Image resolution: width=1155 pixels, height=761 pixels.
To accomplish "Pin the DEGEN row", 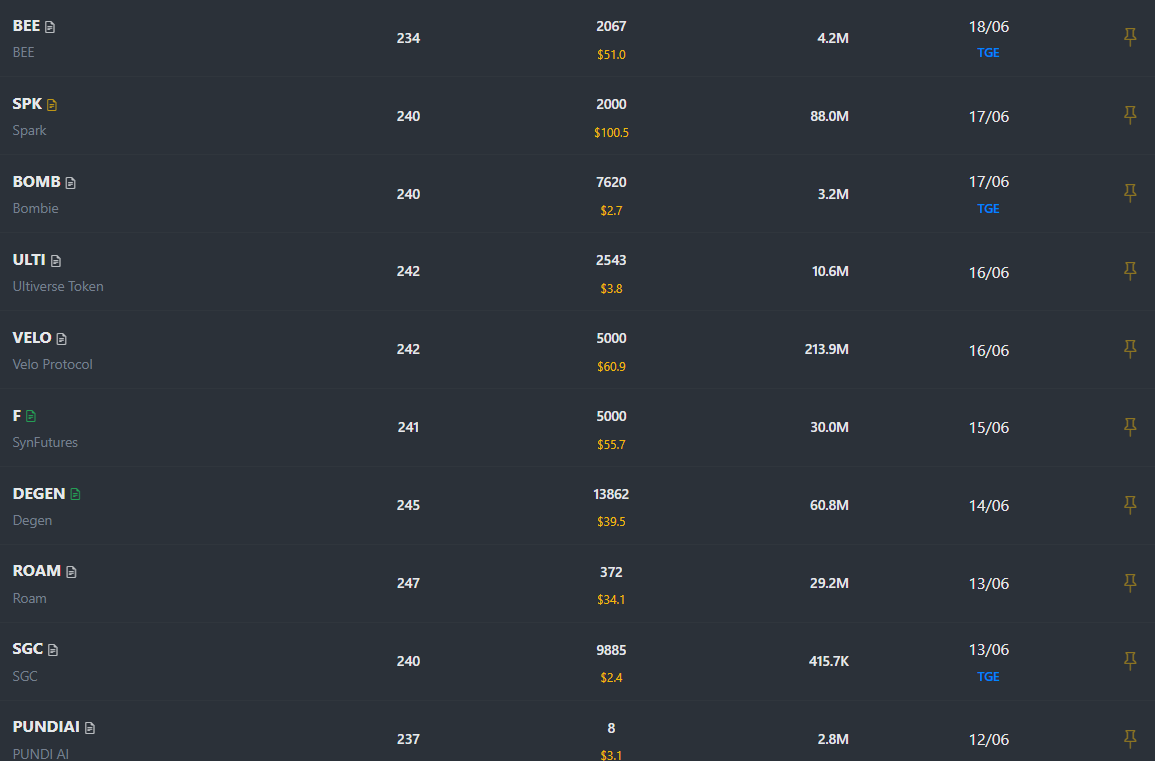I will [x=1130, y=505].
